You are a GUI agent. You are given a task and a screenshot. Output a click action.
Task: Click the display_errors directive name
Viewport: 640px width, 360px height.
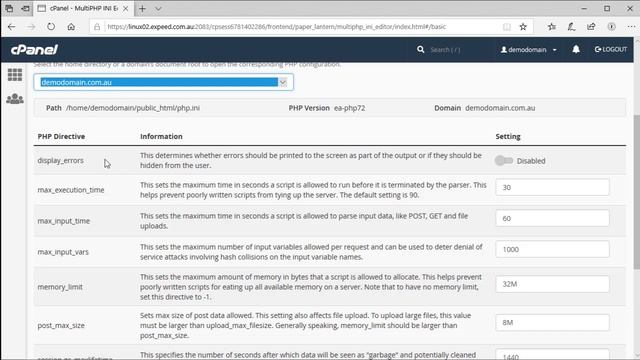(x=60, y=160)
